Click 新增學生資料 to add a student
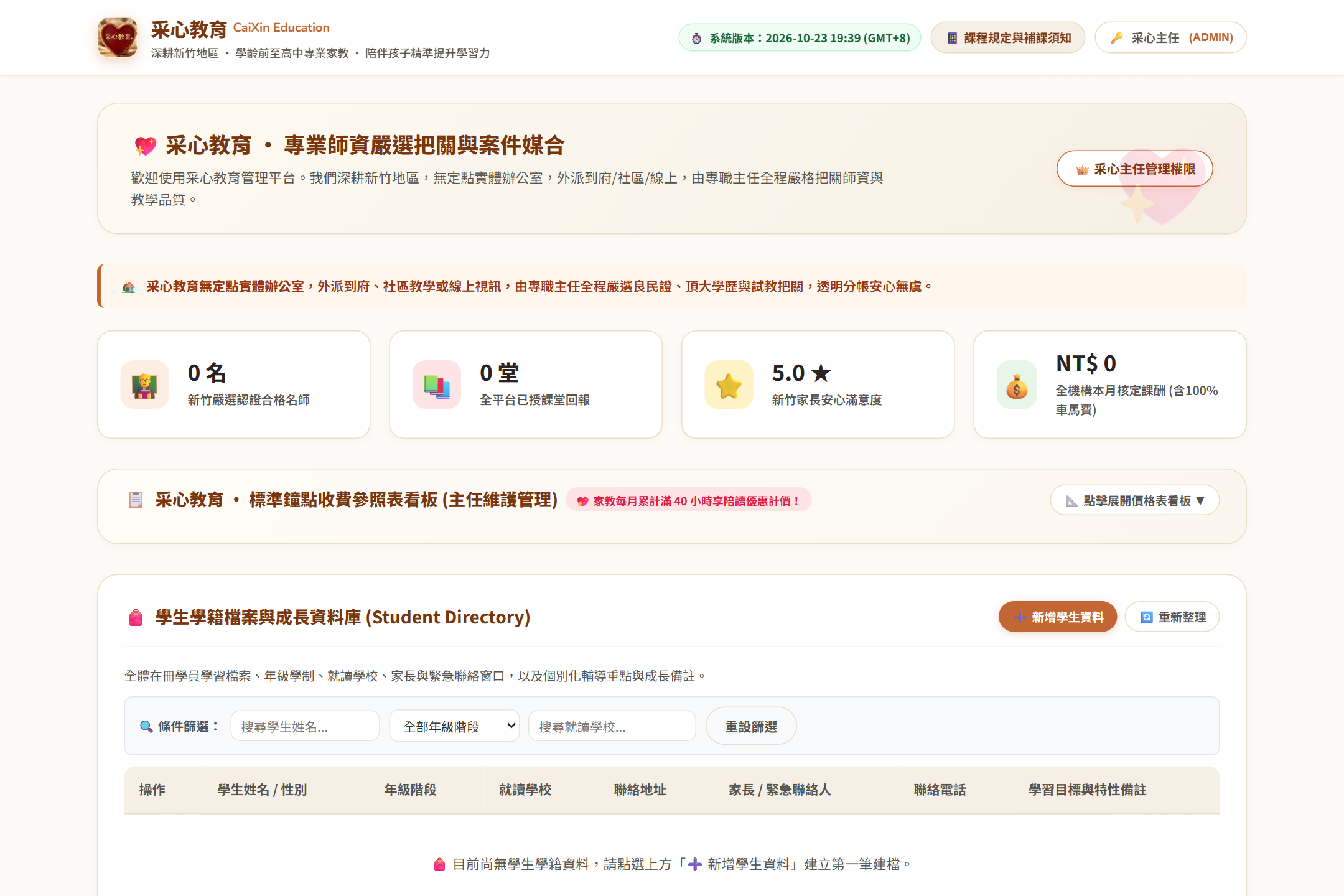Viewport: 1344px width, 896px height. (x=1058, y=617)
